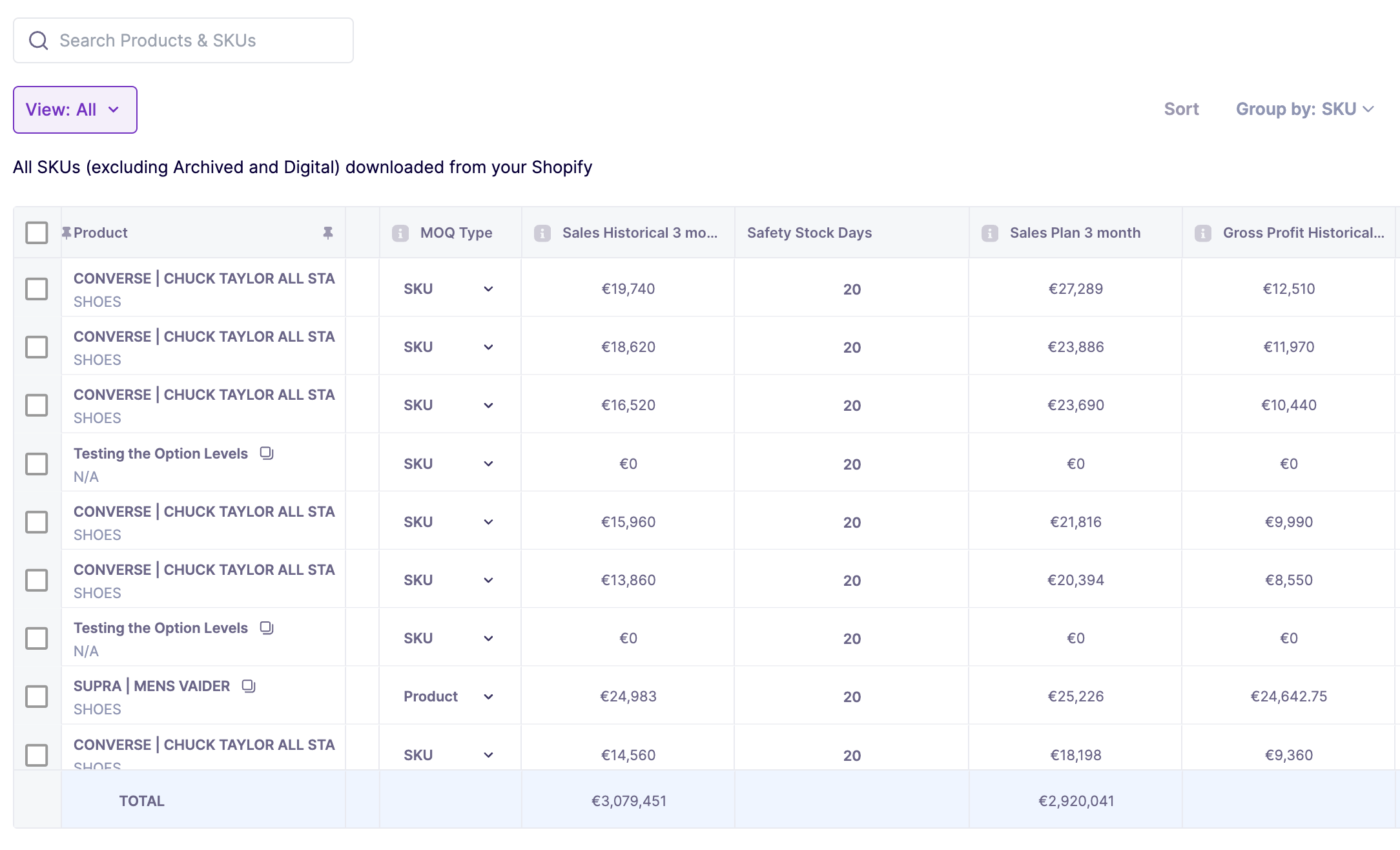Select checkbox of first CONVERSE row
Screen dimensions: 1400x850
pos(37,289)
